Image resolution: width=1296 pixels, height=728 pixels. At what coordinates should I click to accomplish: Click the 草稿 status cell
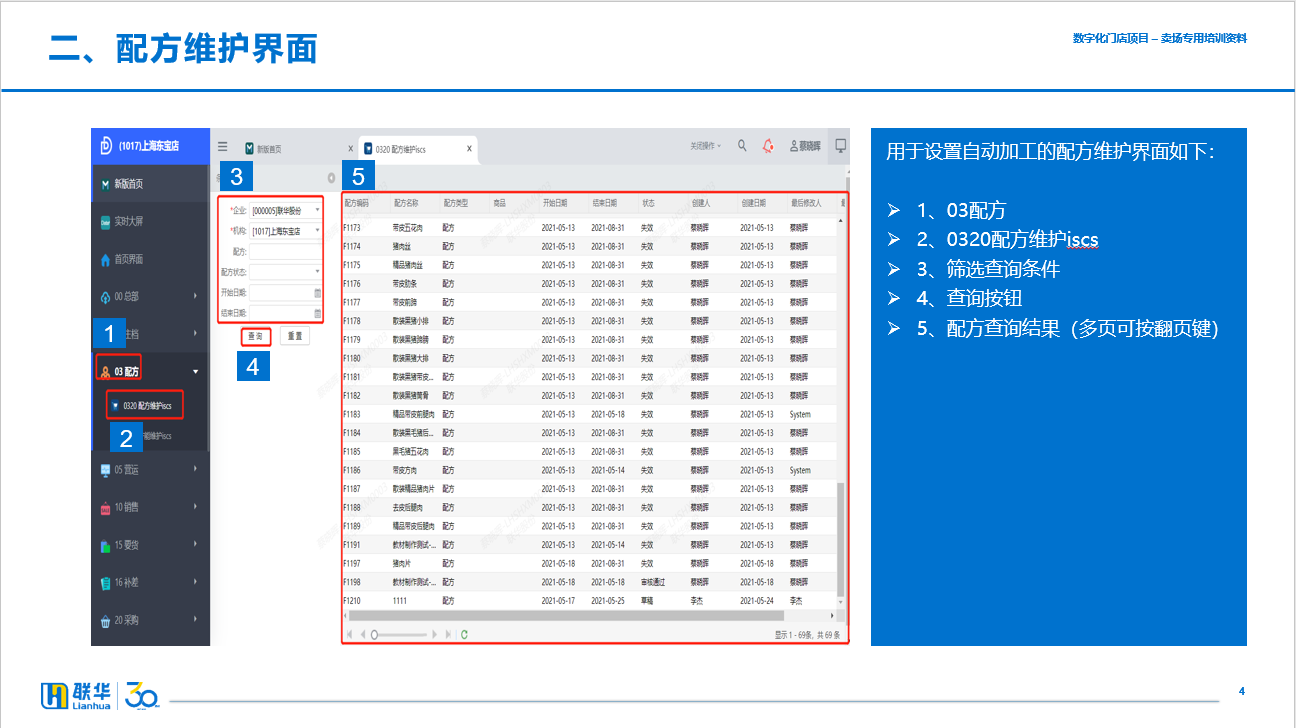point(647,601)
